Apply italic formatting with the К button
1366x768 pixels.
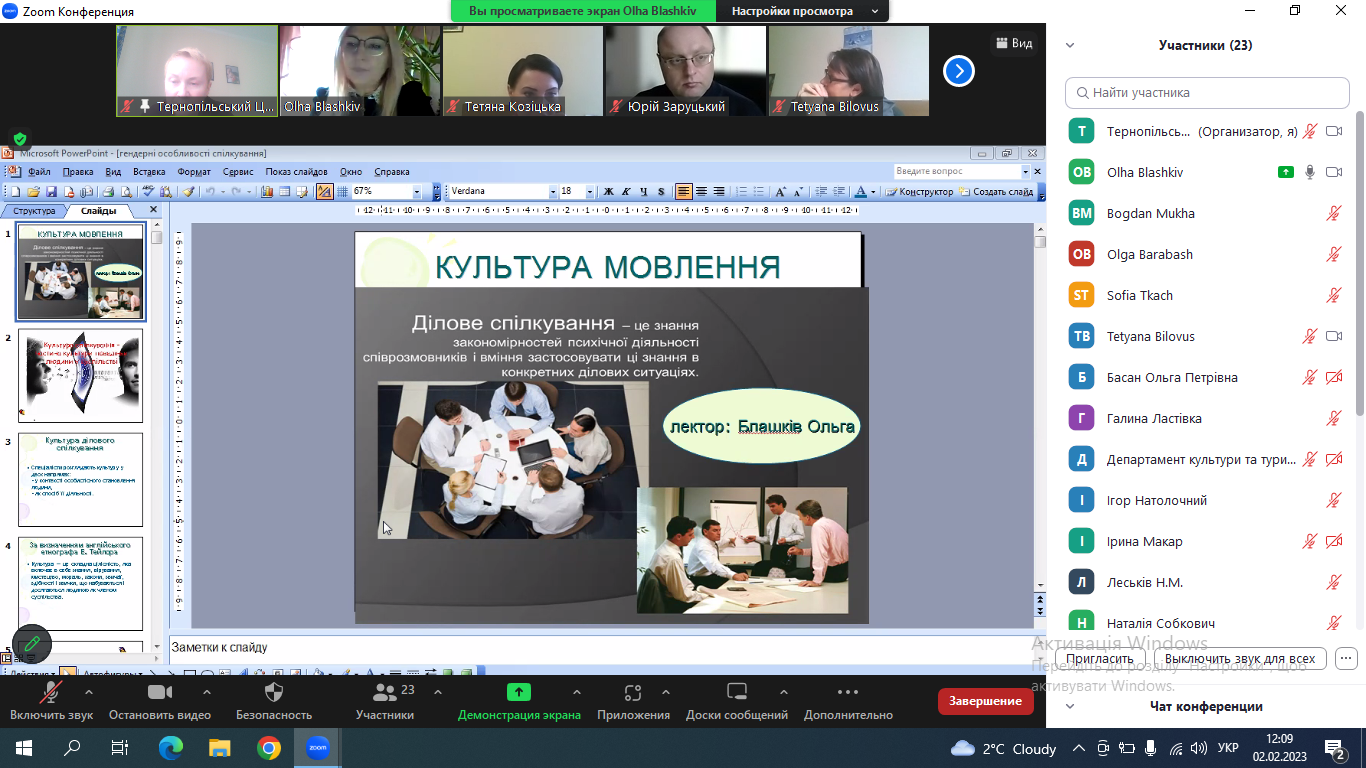[x=625, y=191]
